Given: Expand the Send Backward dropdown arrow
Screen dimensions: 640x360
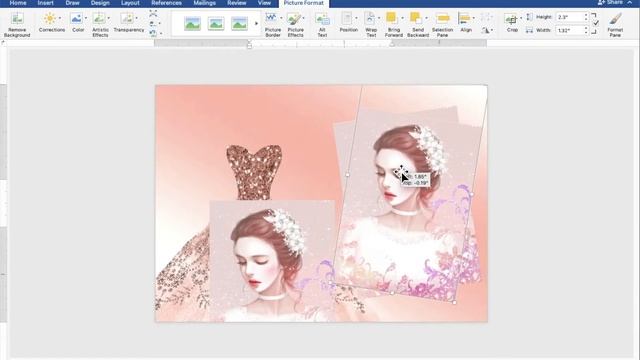Looking at the screenshot, I should pos(426,18).
